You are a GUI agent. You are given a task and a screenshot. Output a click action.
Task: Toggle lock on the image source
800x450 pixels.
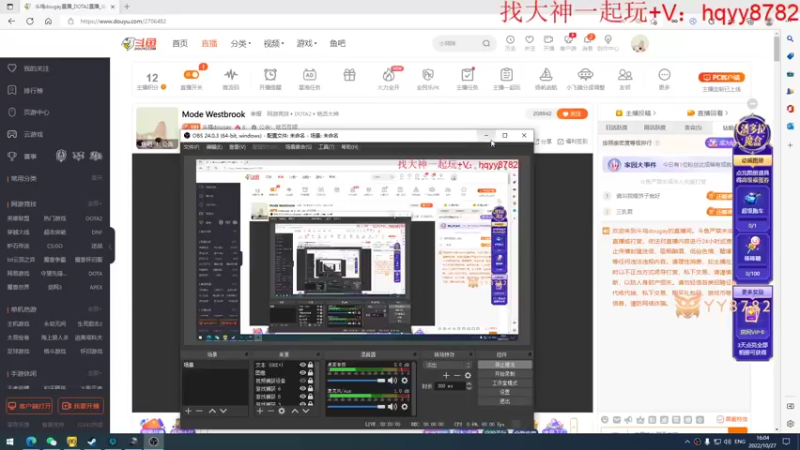coord(310,373)
